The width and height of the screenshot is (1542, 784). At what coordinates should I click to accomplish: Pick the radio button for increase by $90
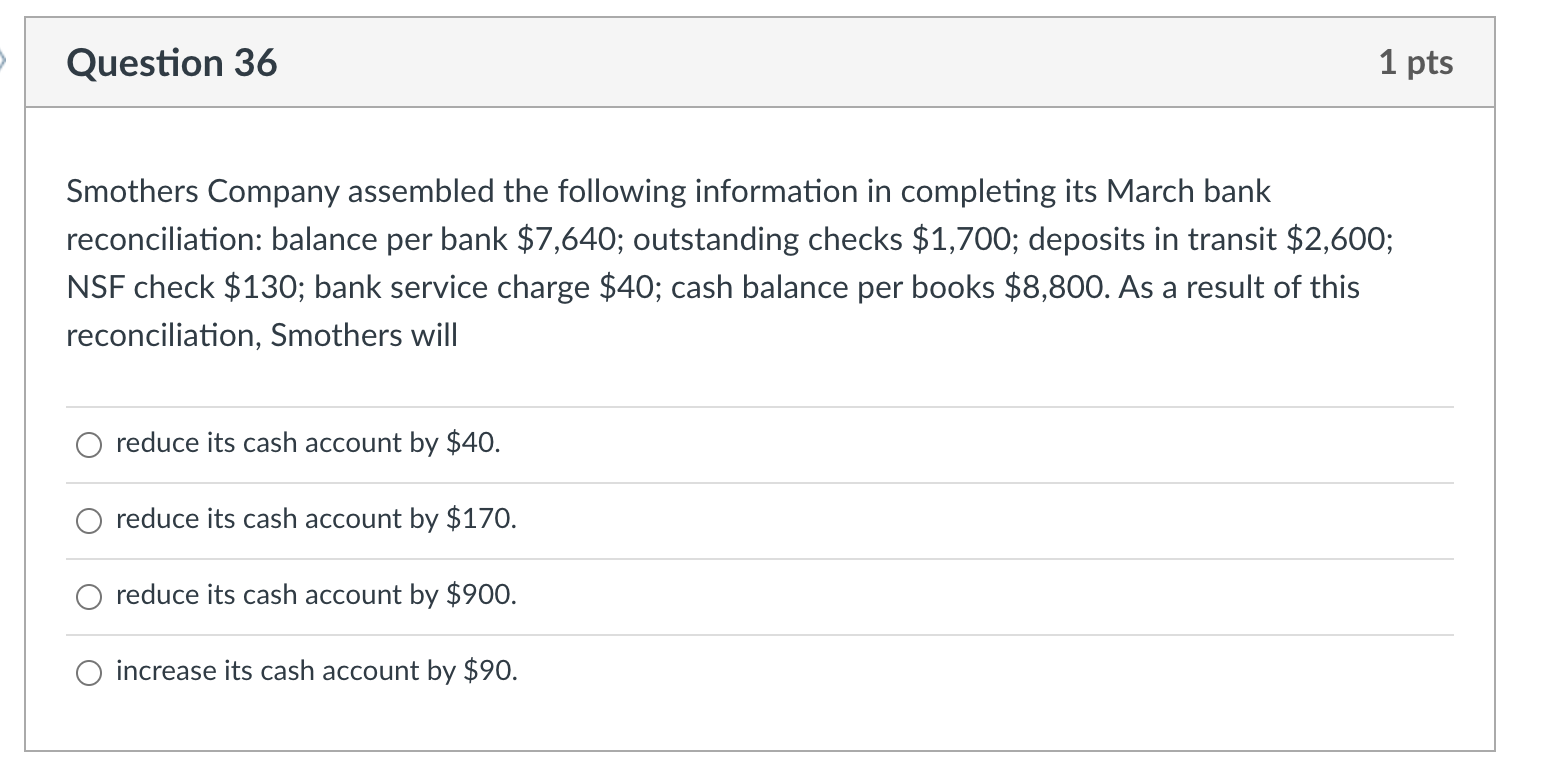[x=88, y=673]
